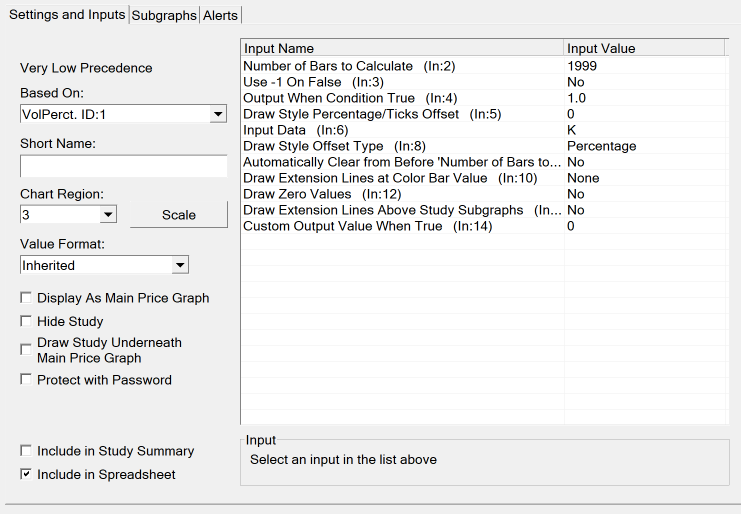Toggle Draw Study Underneath Main Price Graph
The width and height of the screenshot is (741, 514).
[x=26, y=349]
